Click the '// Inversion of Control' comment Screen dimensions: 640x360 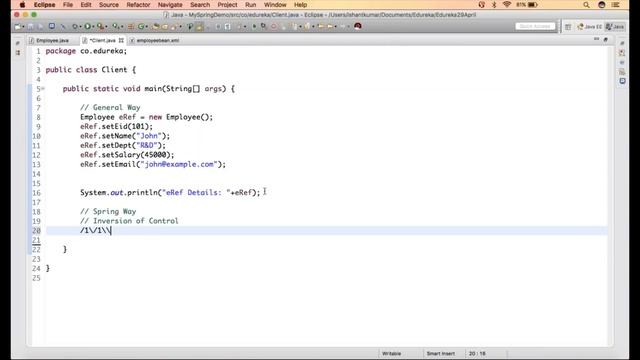click(129, 221)
